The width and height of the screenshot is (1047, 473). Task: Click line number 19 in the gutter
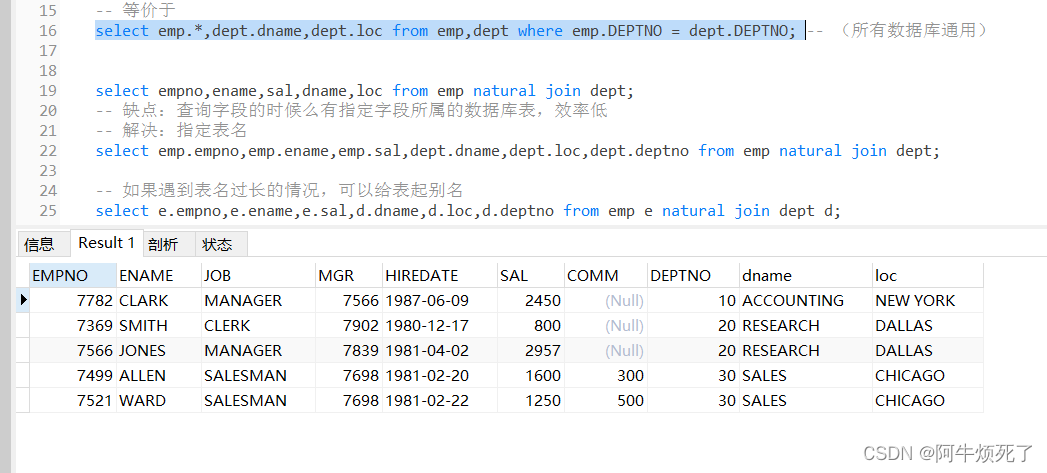[48, 91]
